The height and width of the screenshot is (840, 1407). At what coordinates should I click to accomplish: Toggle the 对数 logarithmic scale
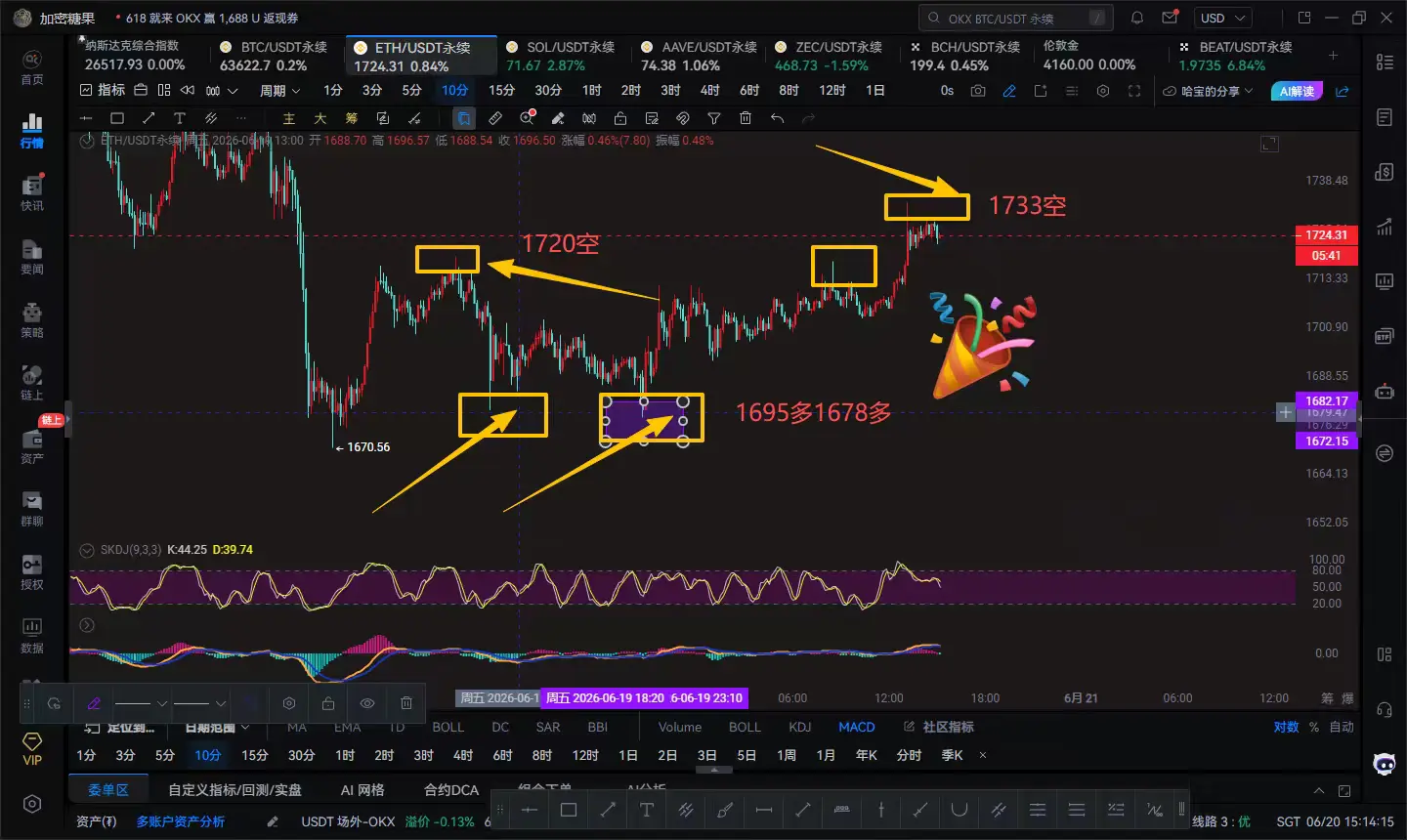(x=1286, y=727)
